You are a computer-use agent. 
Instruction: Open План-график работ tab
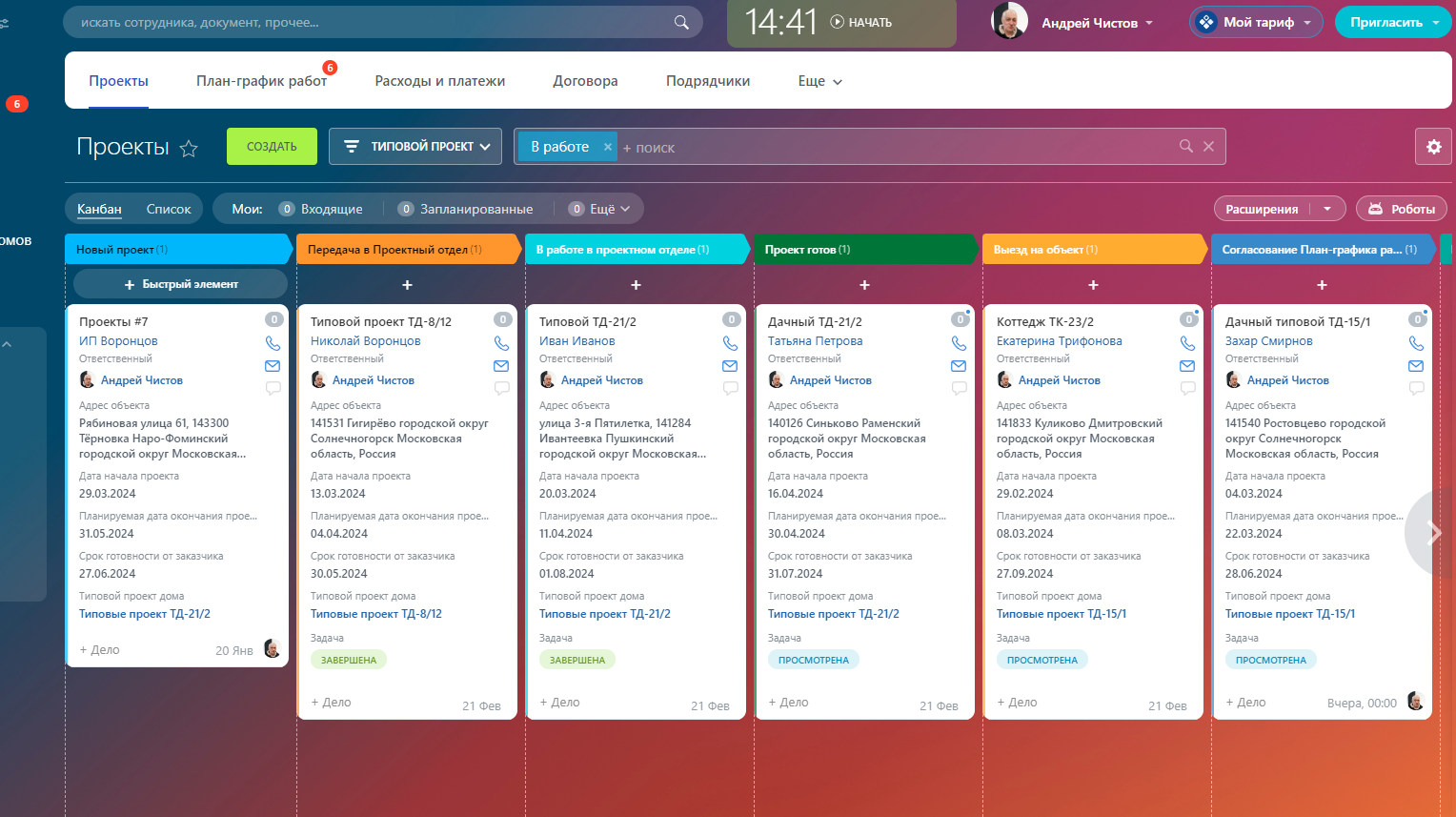[x=261, y=81]
